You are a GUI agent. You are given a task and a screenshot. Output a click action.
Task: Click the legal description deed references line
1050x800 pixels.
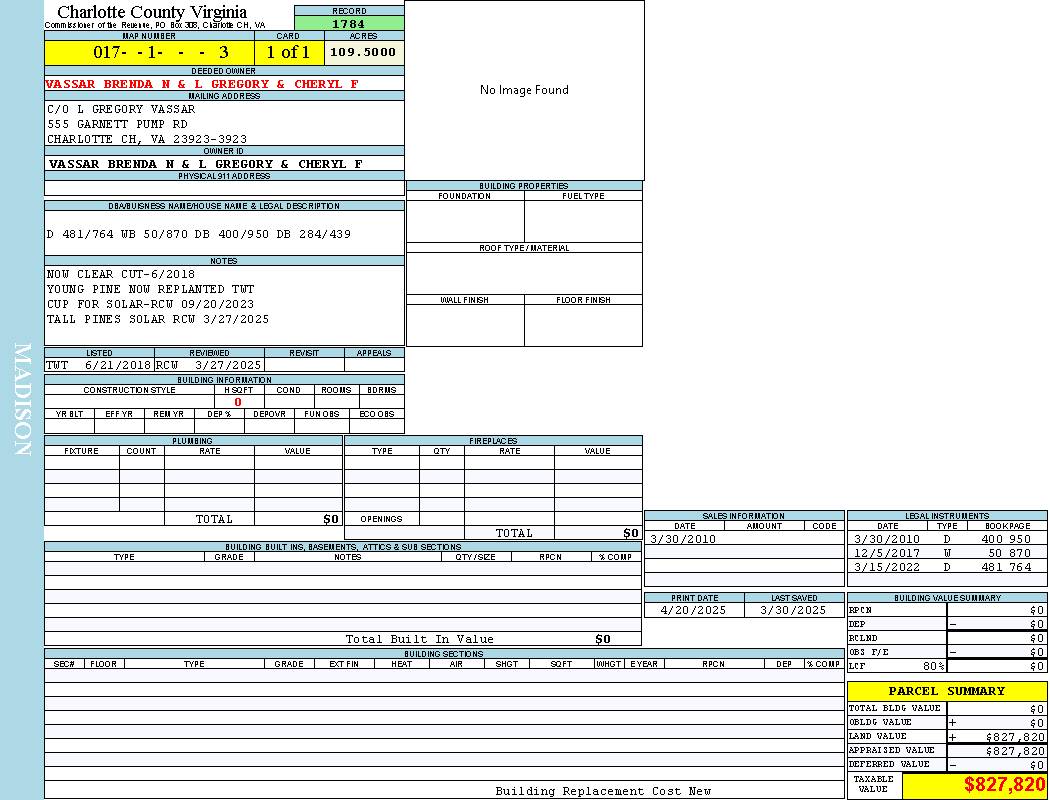point(199,234)
